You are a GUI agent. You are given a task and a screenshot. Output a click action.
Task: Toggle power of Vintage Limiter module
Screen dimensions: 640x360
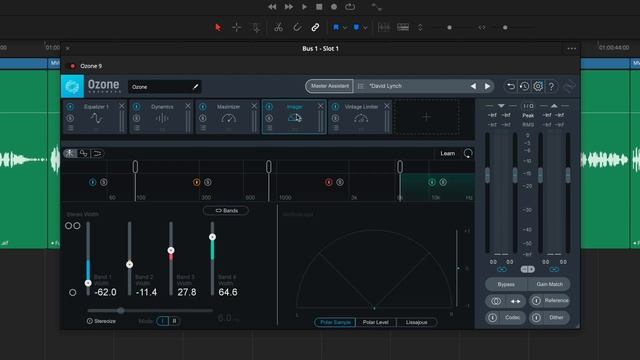pos(335,107)
